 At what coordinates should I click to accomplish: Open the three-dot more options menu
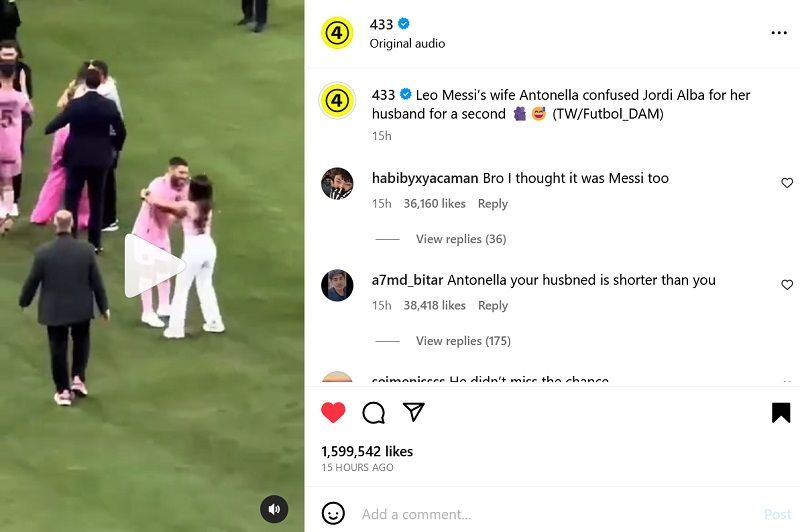pos(779,33)
